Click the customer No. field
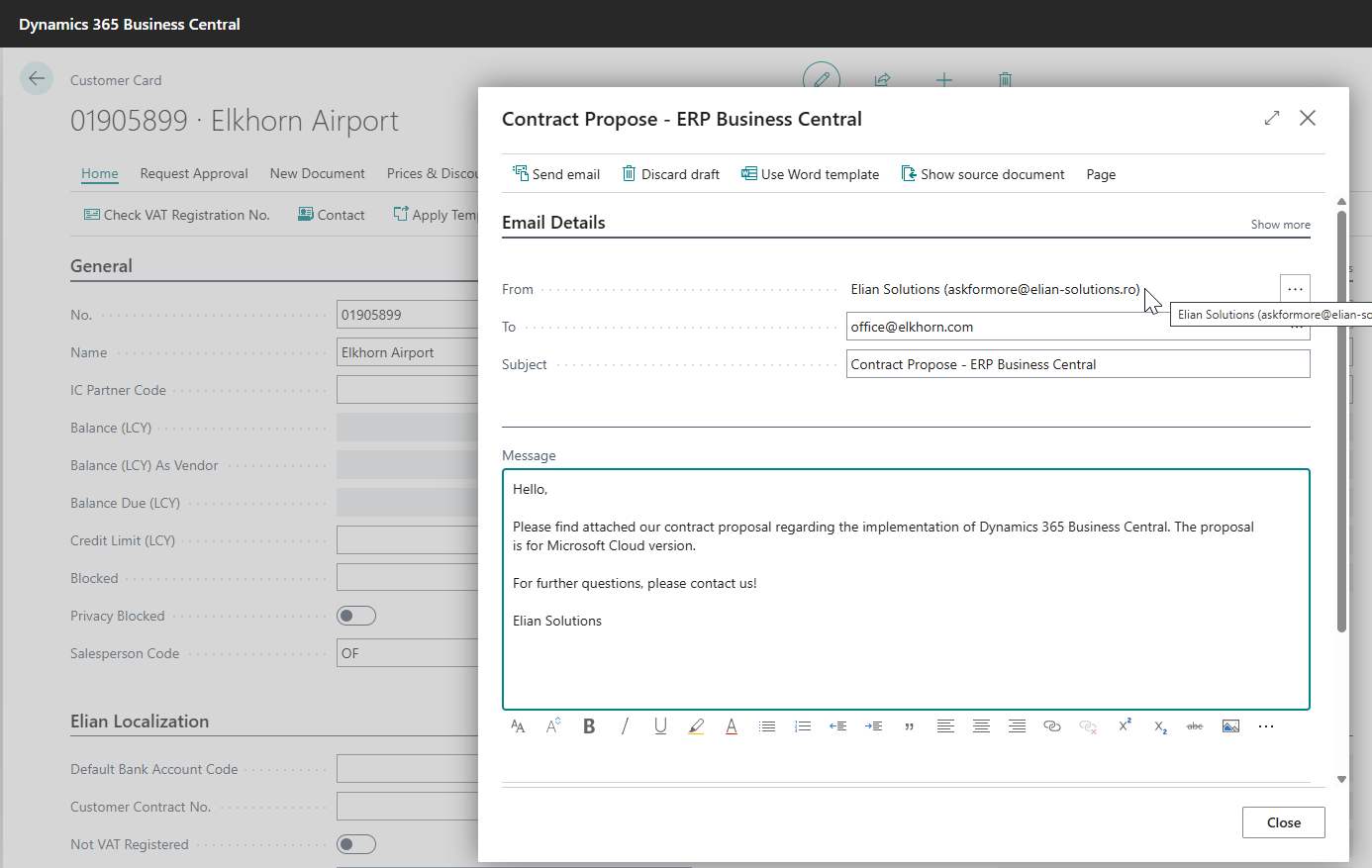Image resolution: width=1372 pixels, height=868 pixels. 408,315
